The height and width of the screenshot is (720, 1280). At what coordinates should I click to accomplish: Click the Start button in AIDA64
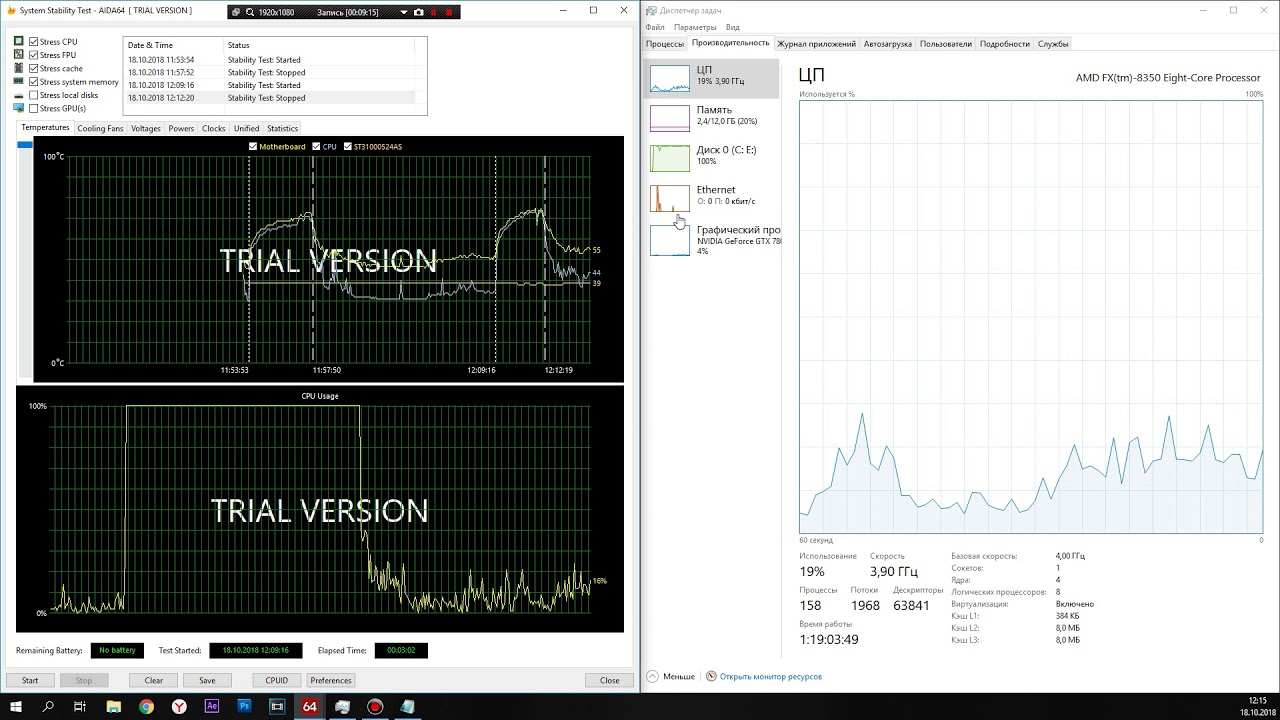(x=30, y=680)
